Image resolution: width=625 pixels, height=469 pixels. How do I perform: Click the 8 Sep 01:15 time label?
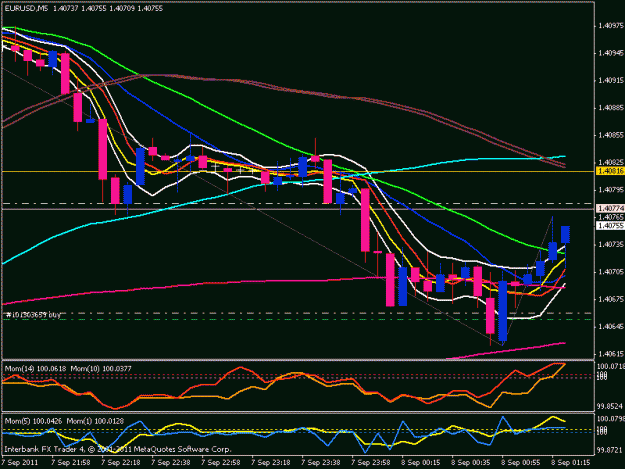click(x=570, y=463)
